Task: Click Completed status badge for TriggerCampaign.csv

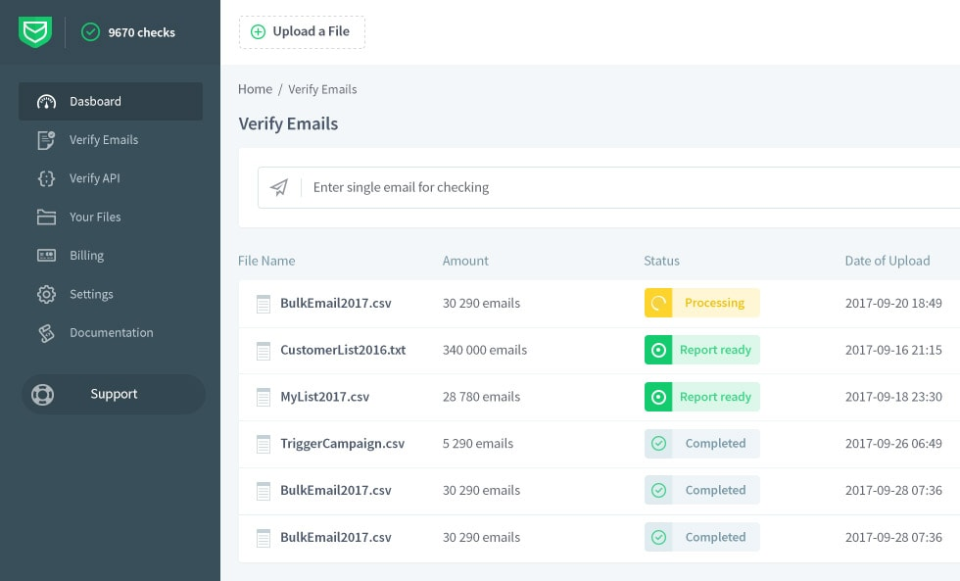Action: tap(702, 444)
